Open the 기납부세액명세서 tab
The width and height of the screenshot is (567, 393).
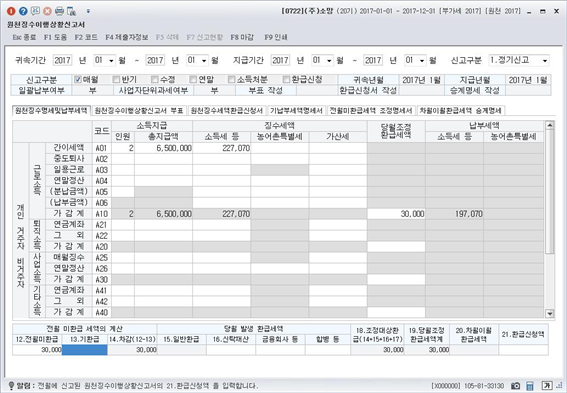[296, 111]
